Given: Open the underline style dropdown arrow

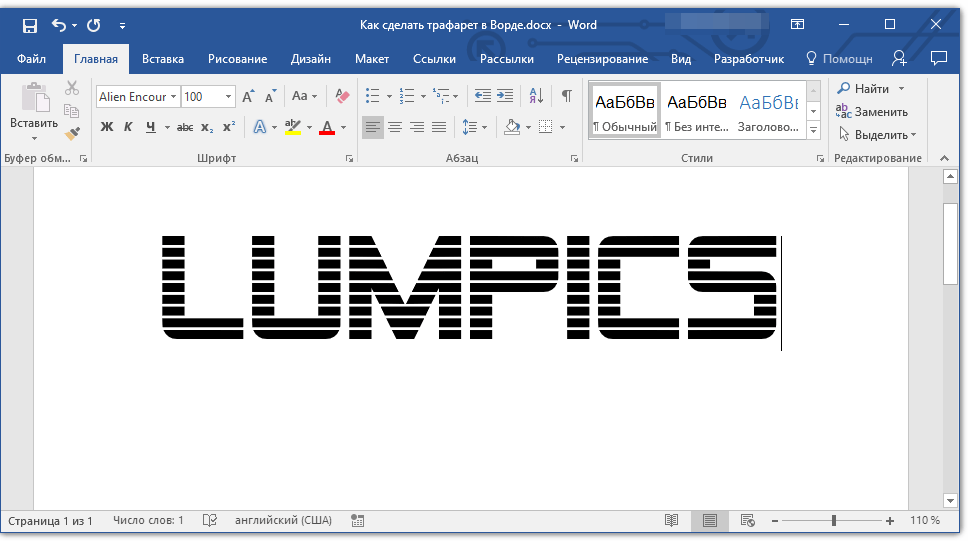Looking at the screenshot, I should (167, 128).
